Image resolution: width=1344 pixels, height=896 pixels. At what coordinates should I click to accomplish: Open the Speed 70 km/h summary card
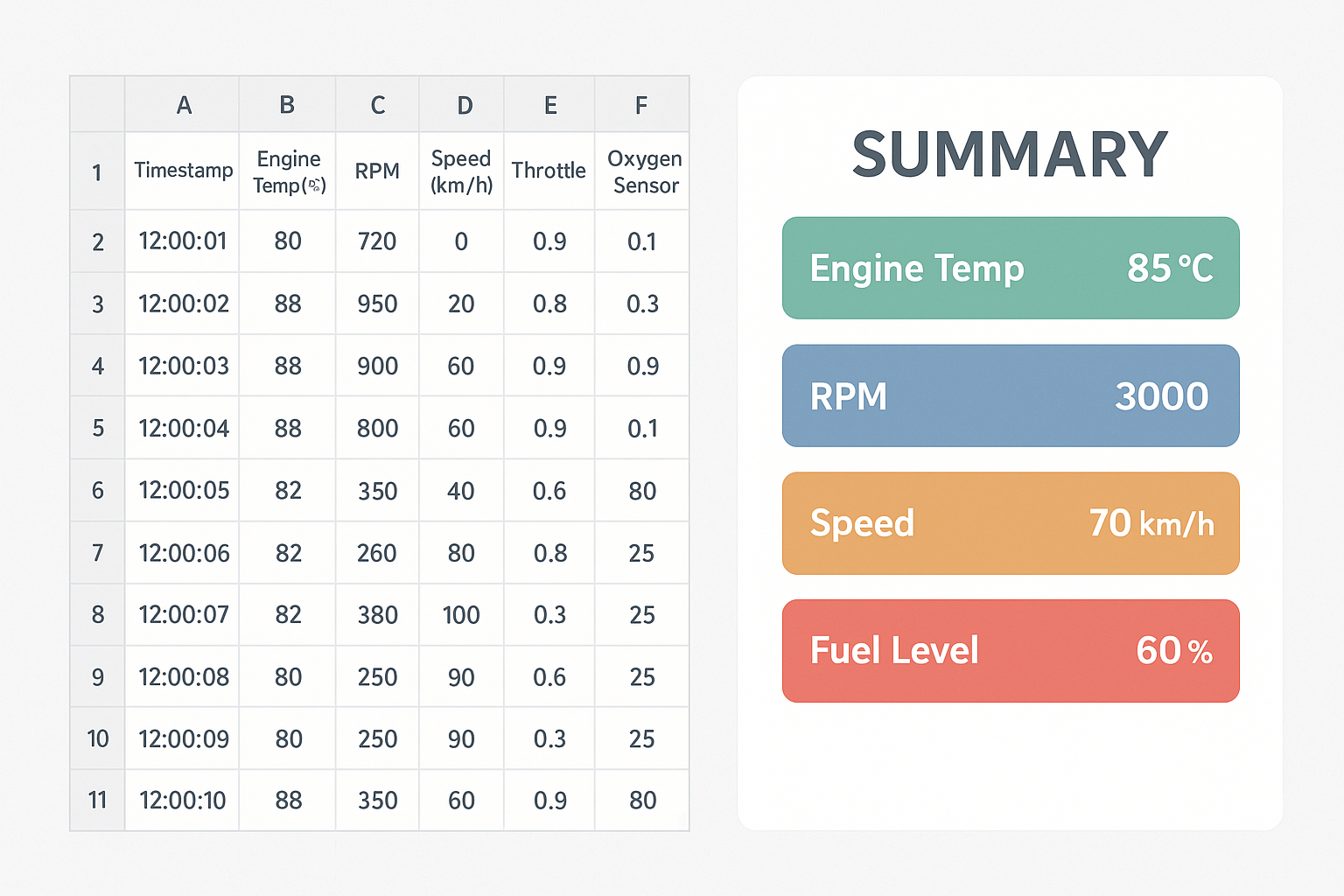tap(1011, 523)
